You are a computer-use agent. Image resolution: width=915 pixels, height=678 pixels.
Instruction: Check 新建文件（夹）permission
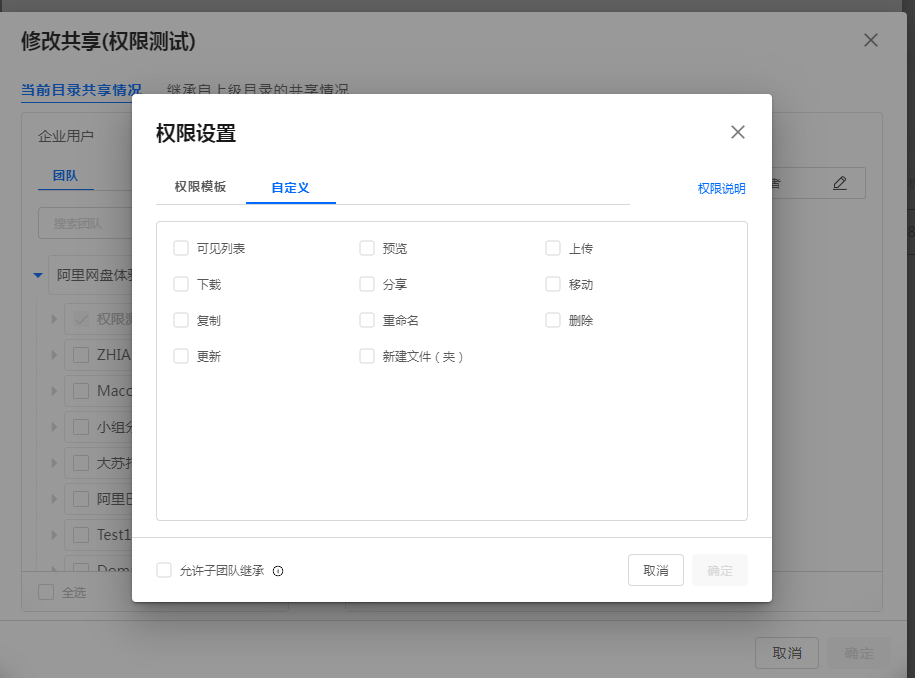tap(367, 356)
